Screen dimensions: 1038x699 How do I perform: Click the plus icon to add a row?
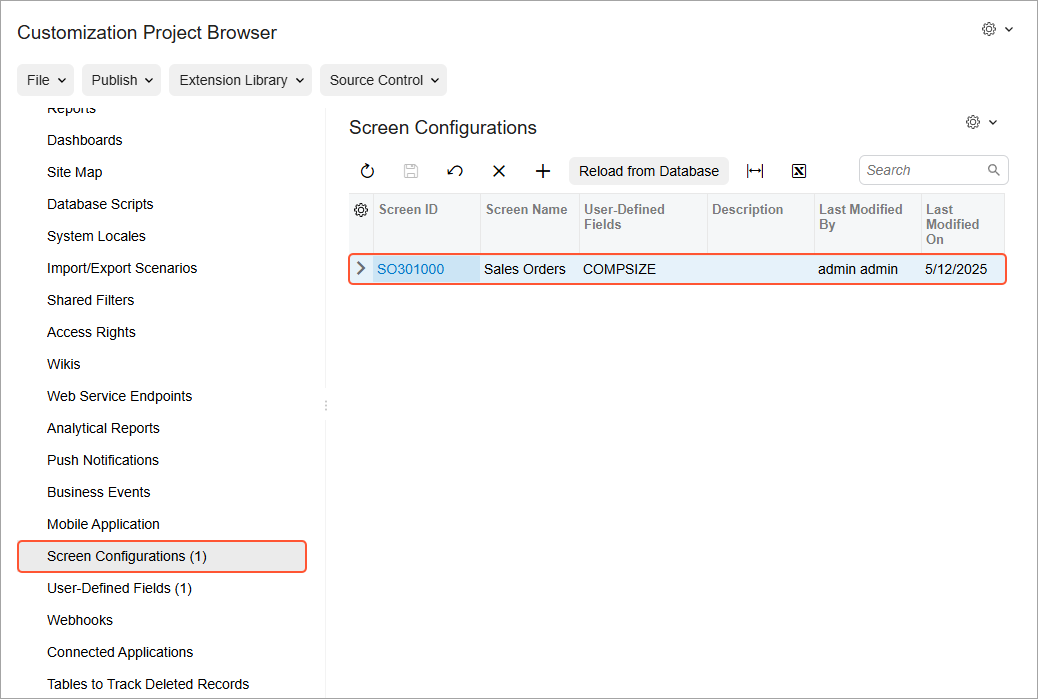[x=543, y=171]
